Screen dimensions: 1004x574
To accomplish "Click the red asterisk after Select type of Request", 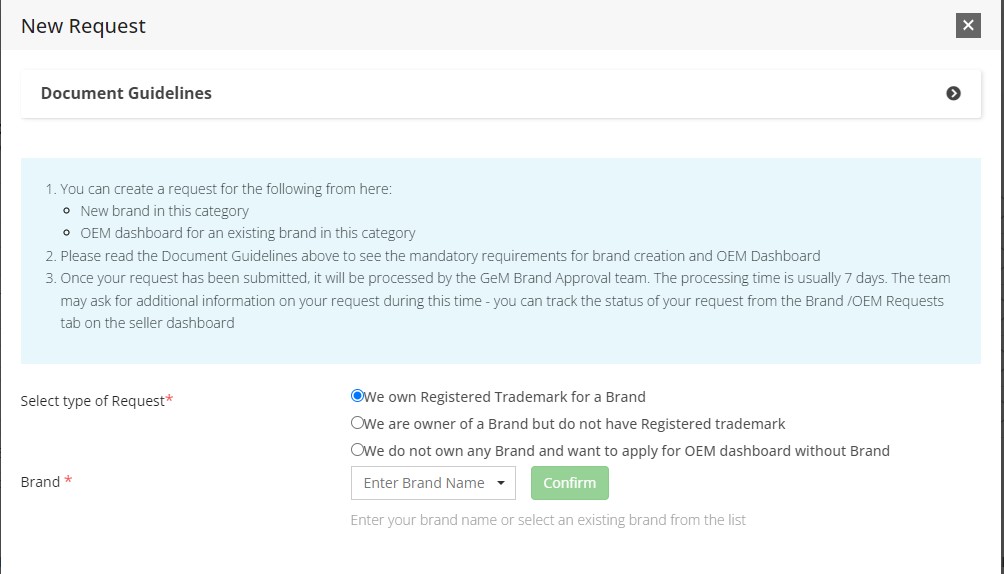I will (169, 400).
